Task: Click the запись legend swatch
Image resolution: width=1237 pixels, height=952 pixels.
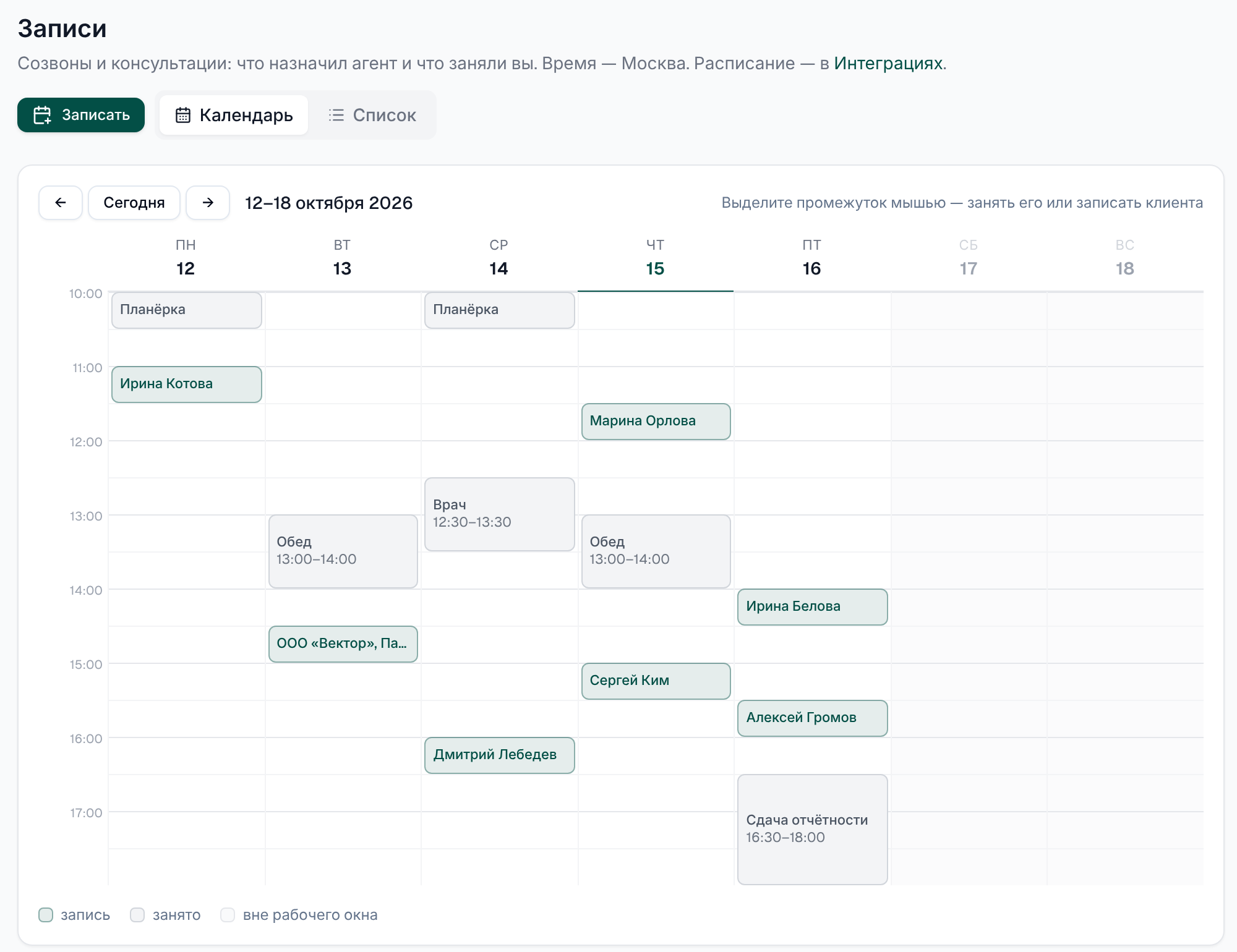Action: pos(46,915)
